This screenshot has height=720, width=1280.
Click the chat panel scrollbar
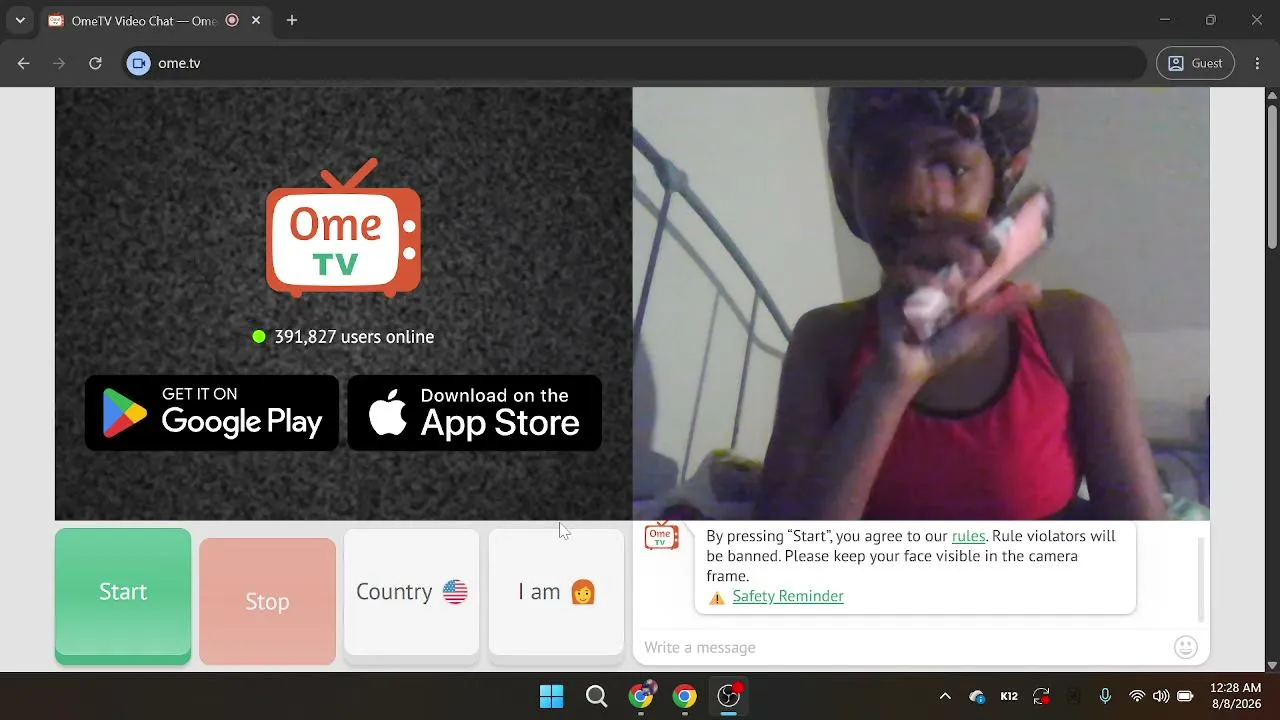click(x=1201, y=579)
